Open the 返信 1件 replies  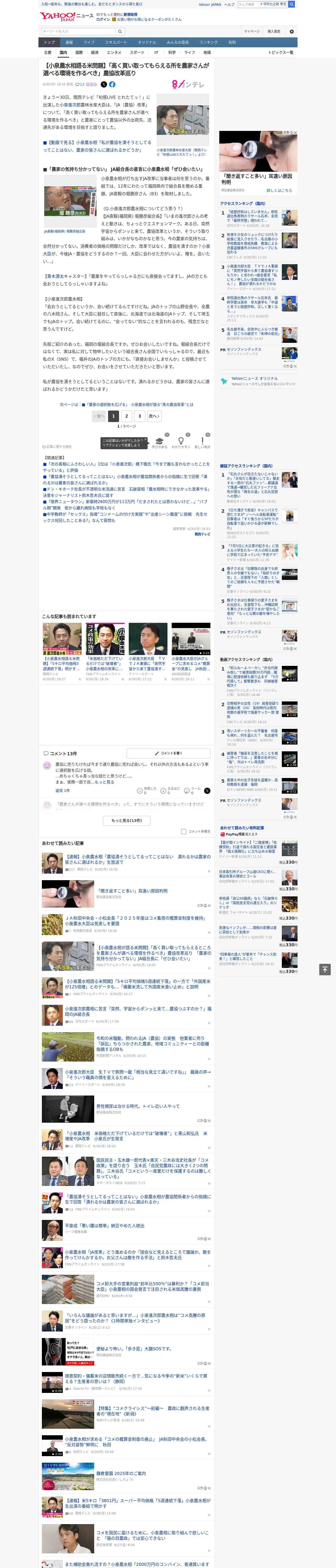[62, 791]
